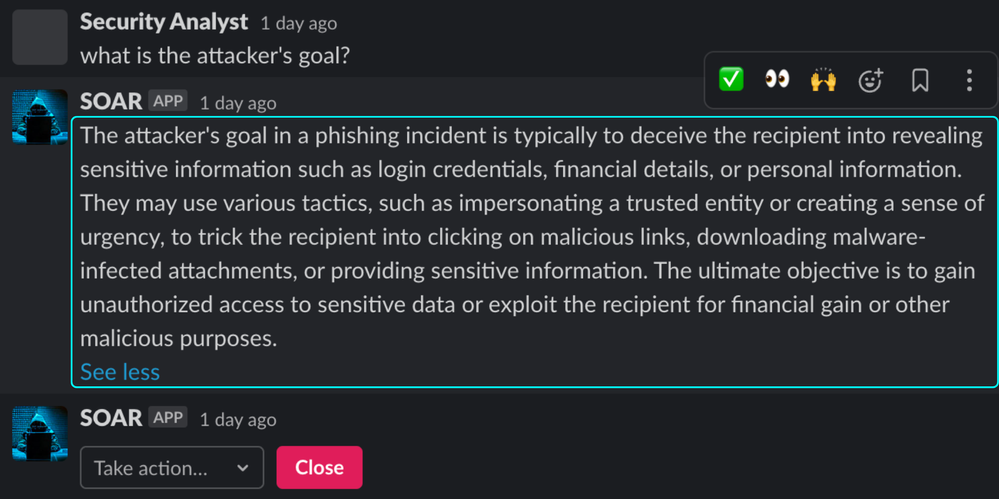Viewport: 999px width, 499px height.
Task: Click SOAR name above the phishing explanation
Action: pos(111,102)
